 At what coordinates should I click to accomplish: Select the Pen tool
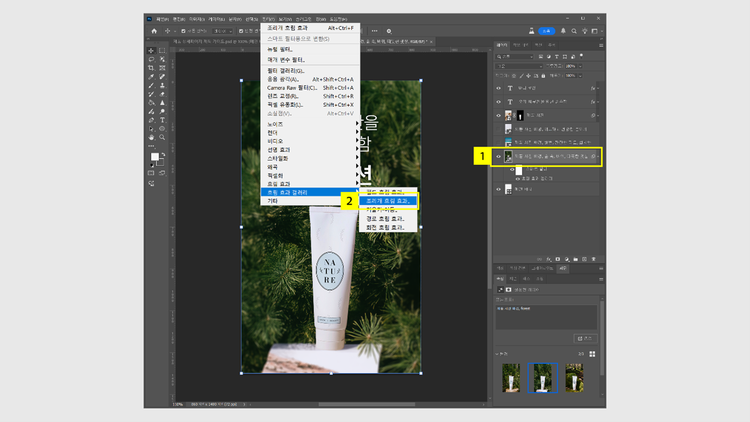pos(151,120)
